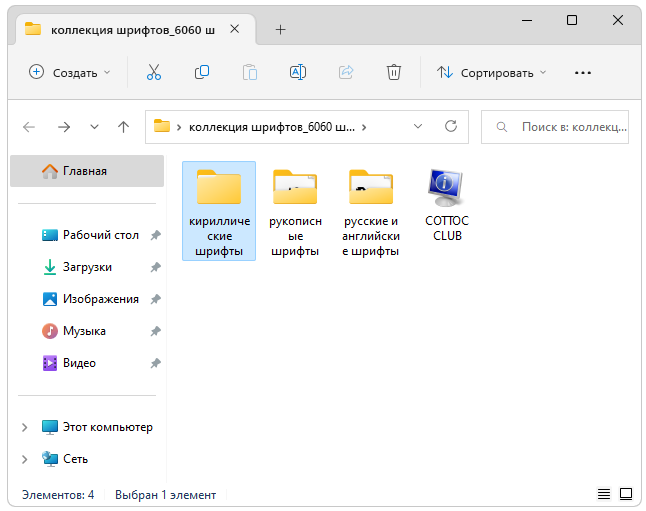Open recent locations chevron near navigation arrows
This screenshot has height=511, width=646.
pos(94,127)
